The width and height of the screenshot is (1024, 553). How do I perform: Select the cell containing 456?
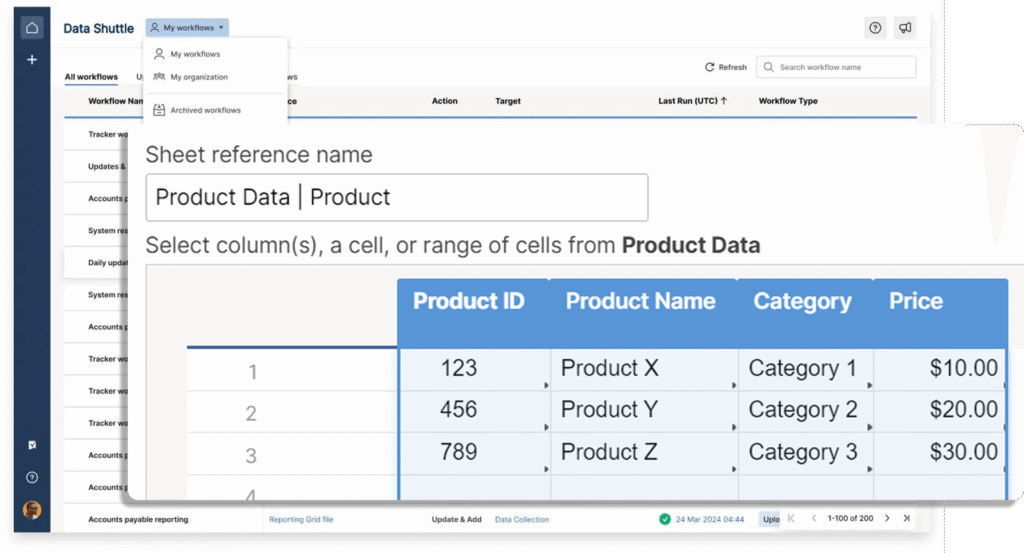[x=475, y=411]
